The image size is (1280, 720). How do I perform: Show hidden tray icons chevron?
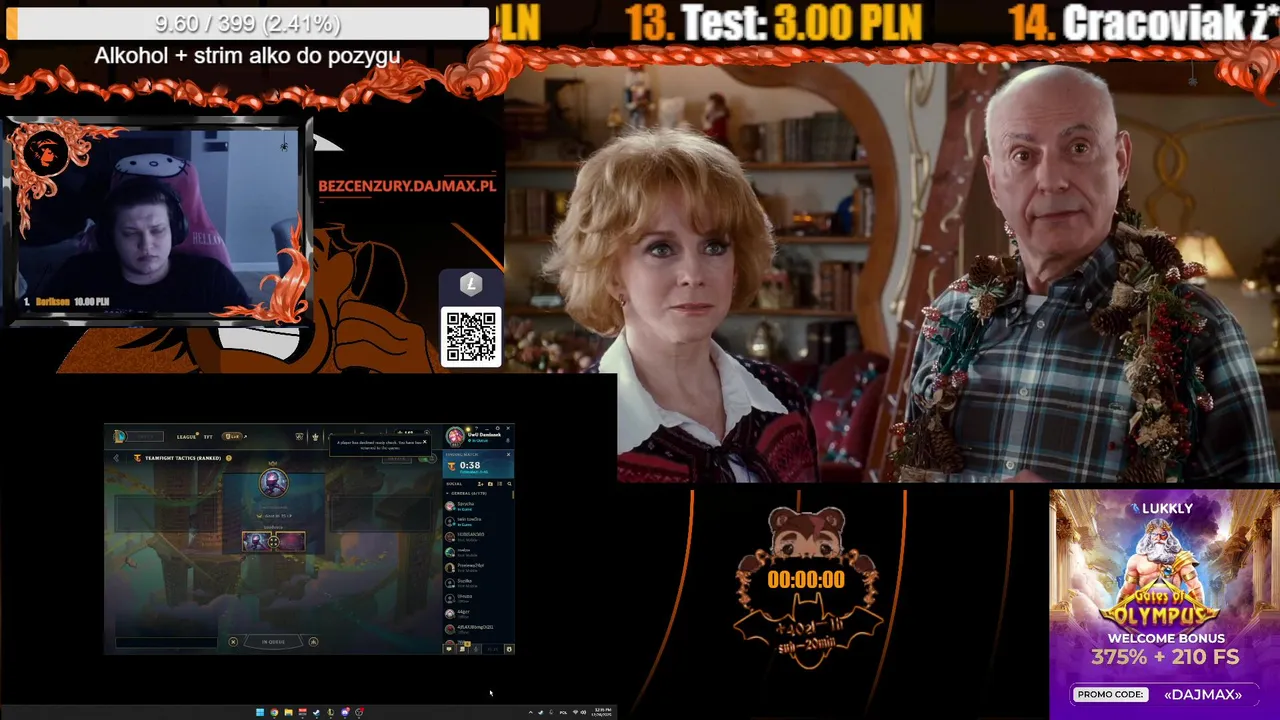pos(531,712)
